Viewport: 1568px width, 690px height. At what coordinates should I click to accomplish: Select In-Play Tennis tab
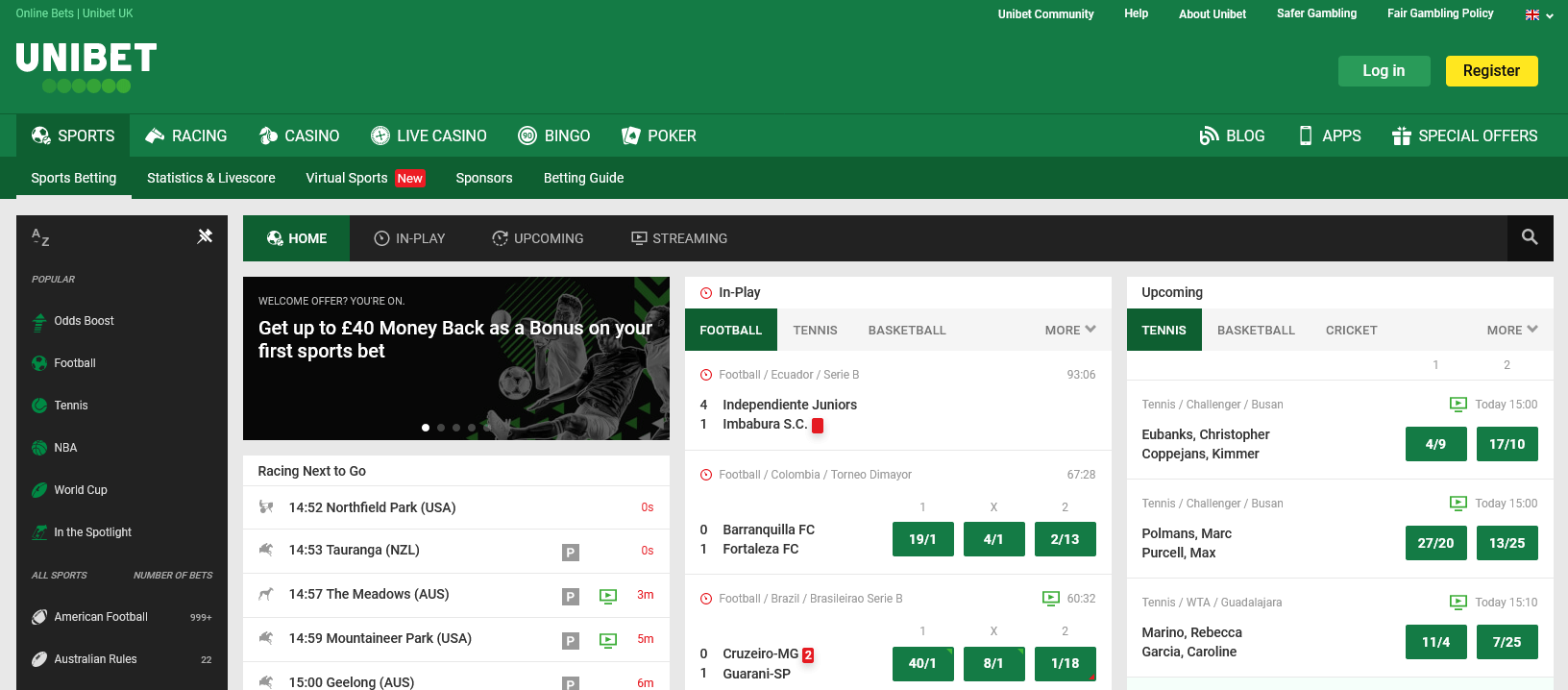coord(816,330)
